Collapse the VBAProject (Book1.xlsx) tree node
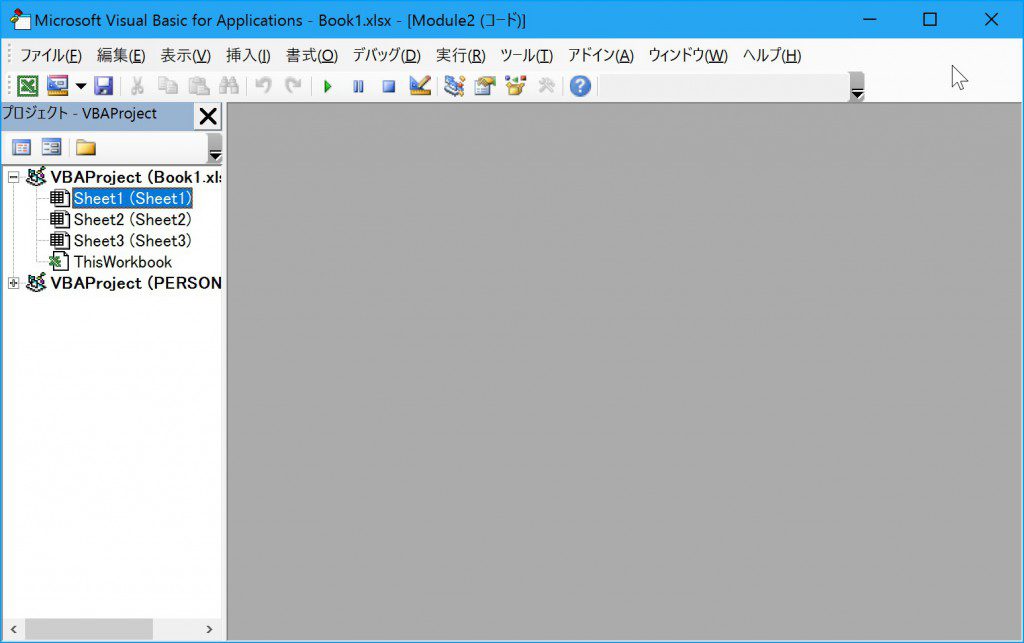 pos(13,177)
